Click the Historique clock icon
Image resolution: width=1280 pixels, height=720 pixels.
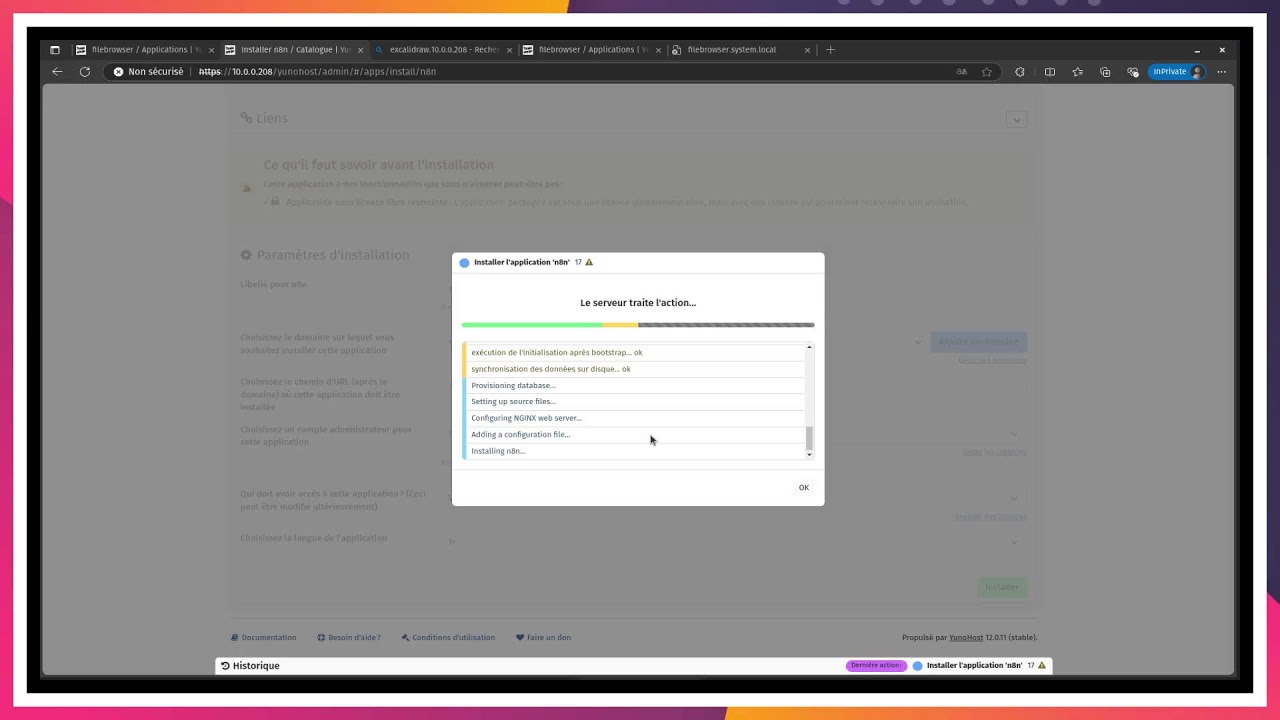click(x=225, y=666)
